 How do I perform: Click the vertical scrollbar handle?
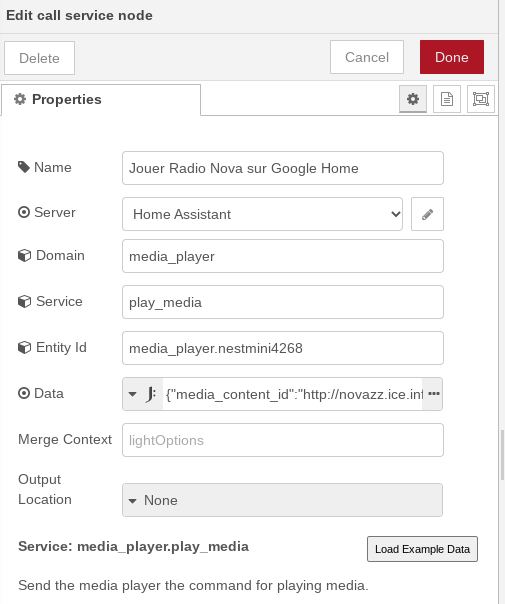[x=502, y=455]
